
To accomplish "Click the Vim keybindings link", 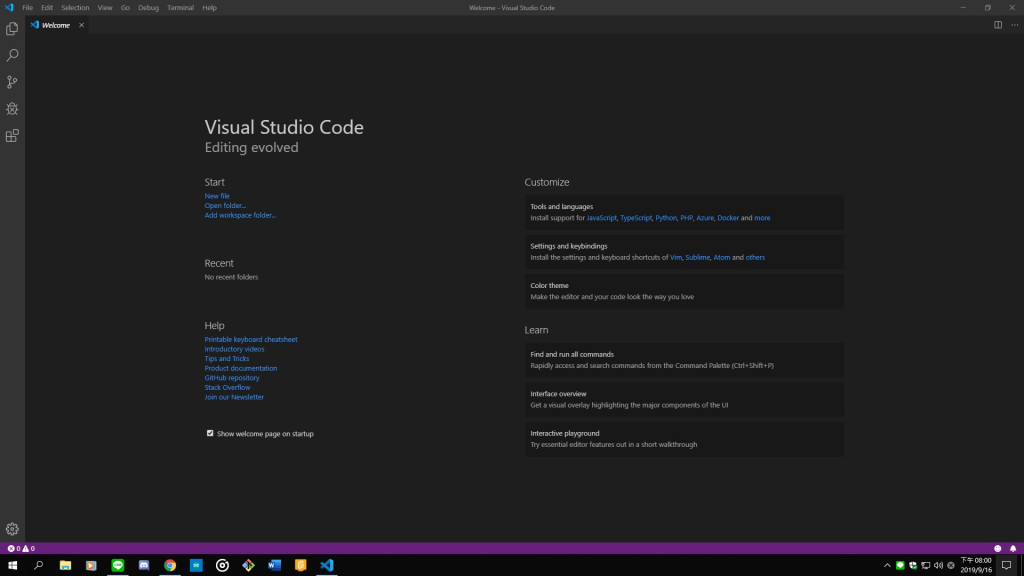I will [x=675, y=257].
